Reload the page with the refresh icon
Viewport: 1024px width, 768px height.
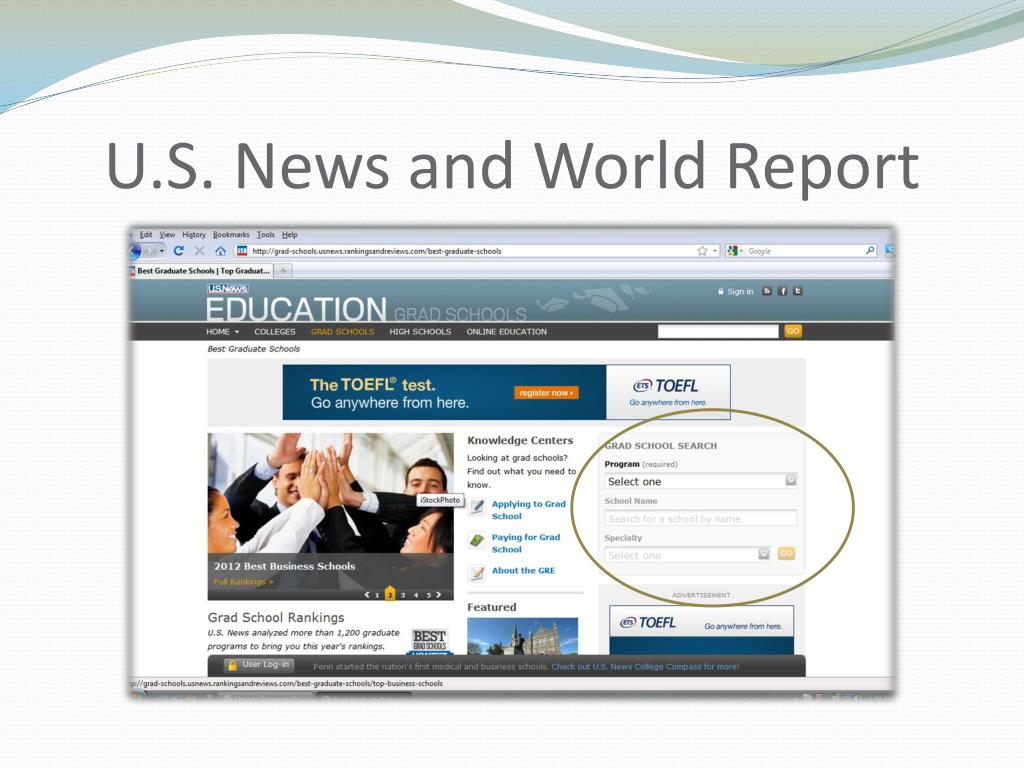(178, 251)
